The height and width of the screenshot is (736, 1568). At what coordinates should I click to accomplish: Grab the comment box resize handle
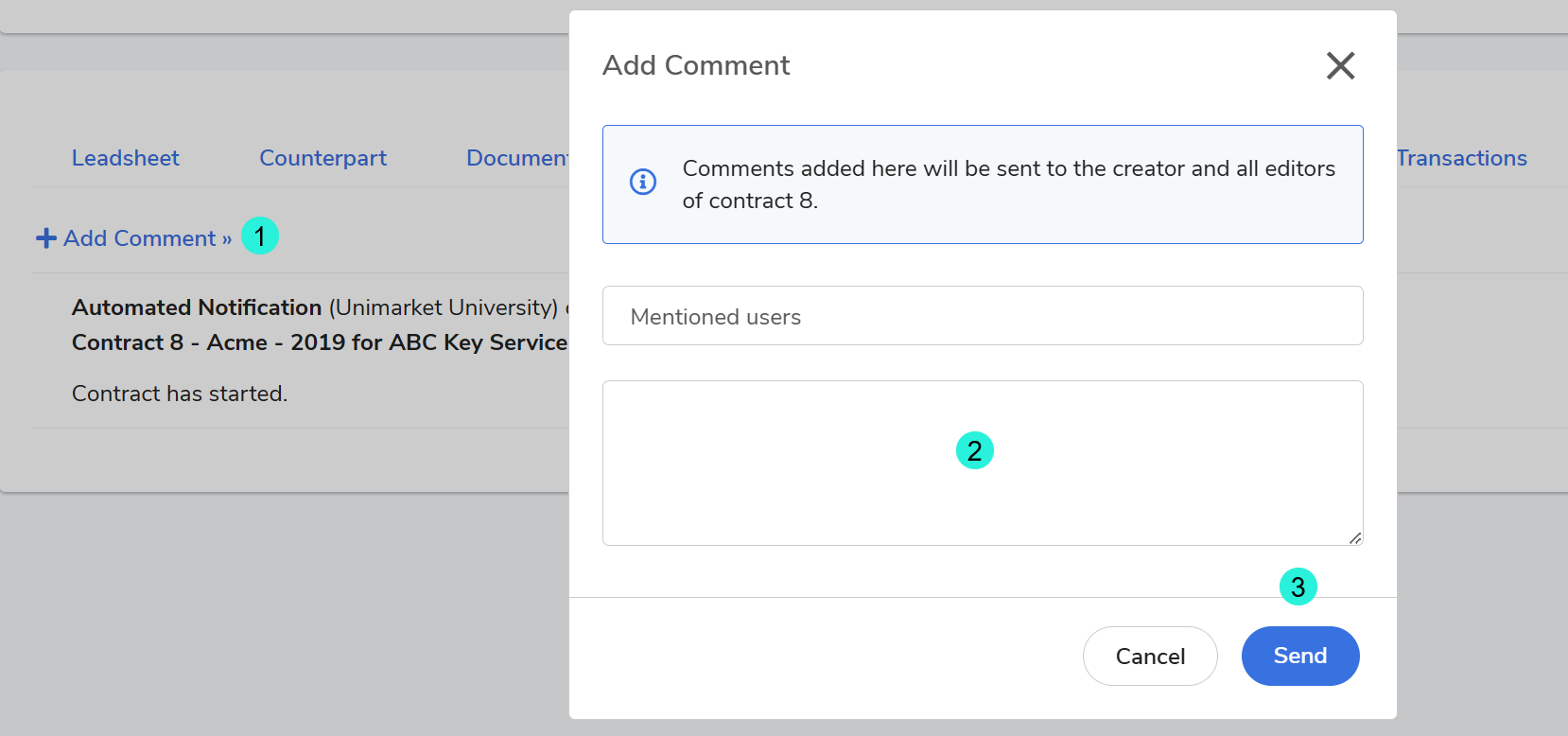pyautogui.click(x=1355, y=537)
